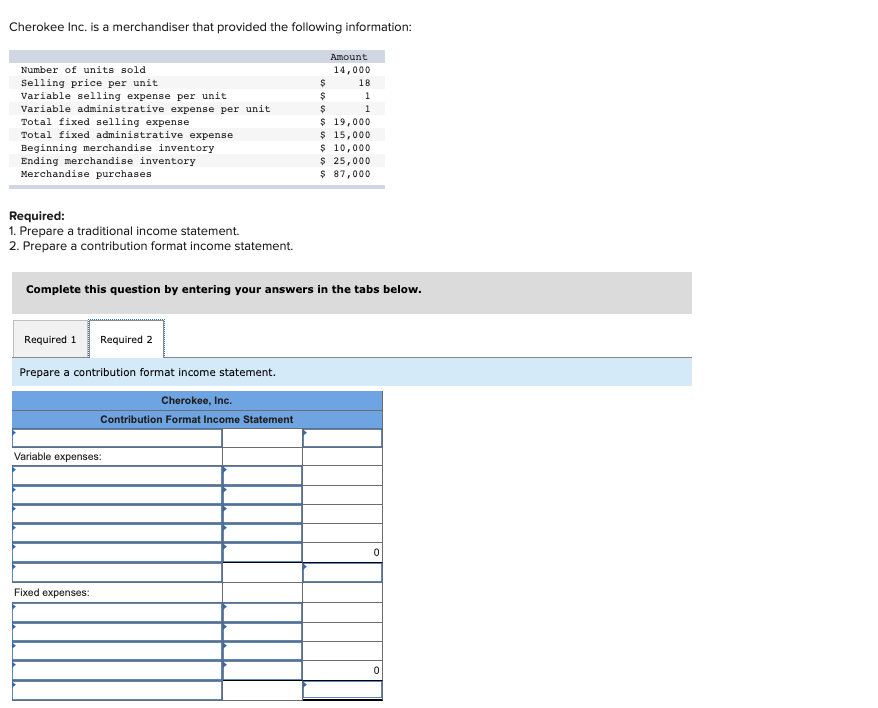
Task: Click 'Total fixed administrative expense' row label
Action: (127, 135)
